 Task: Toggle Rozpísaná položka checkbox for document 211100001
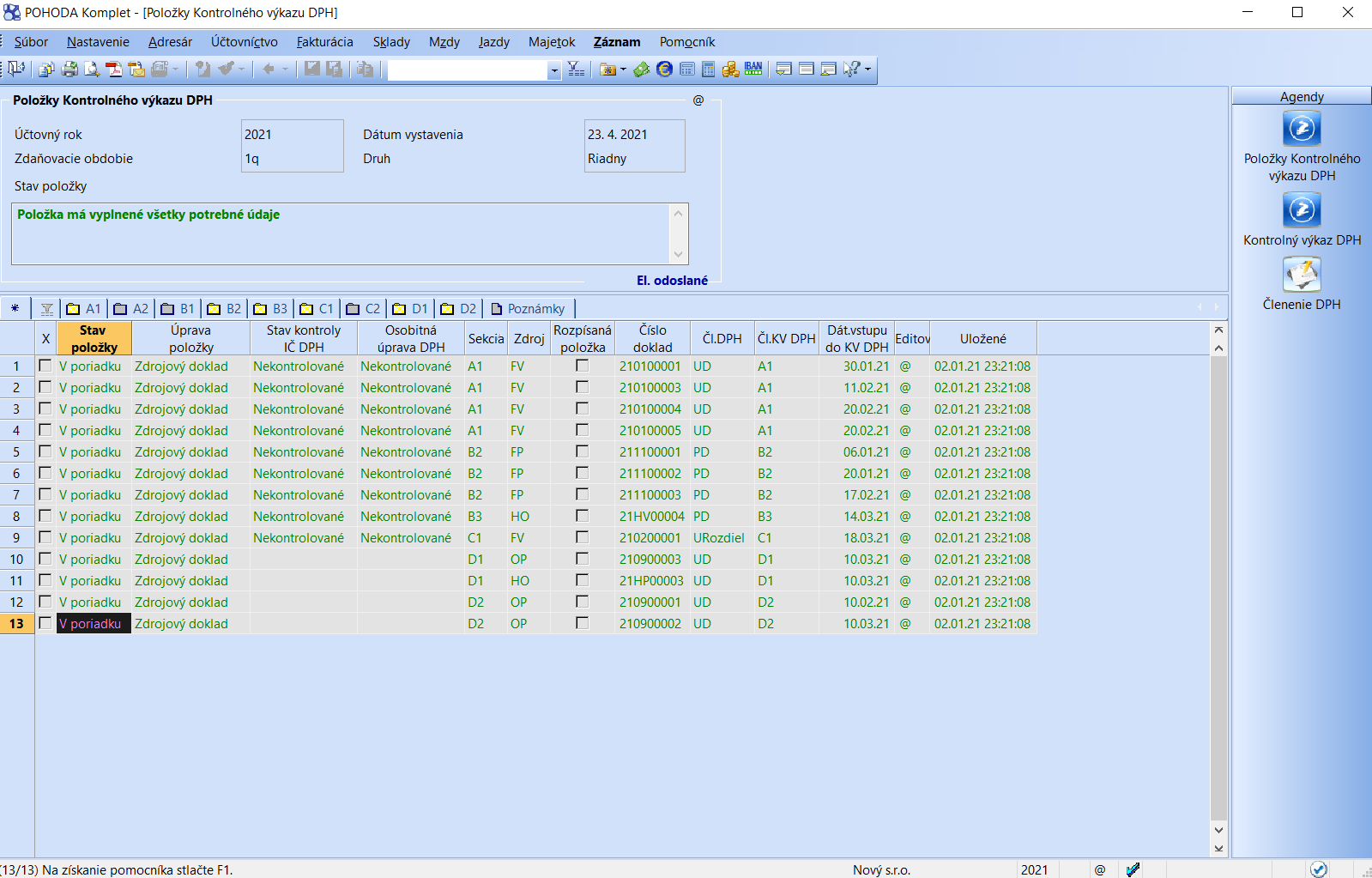click(583, 451)
